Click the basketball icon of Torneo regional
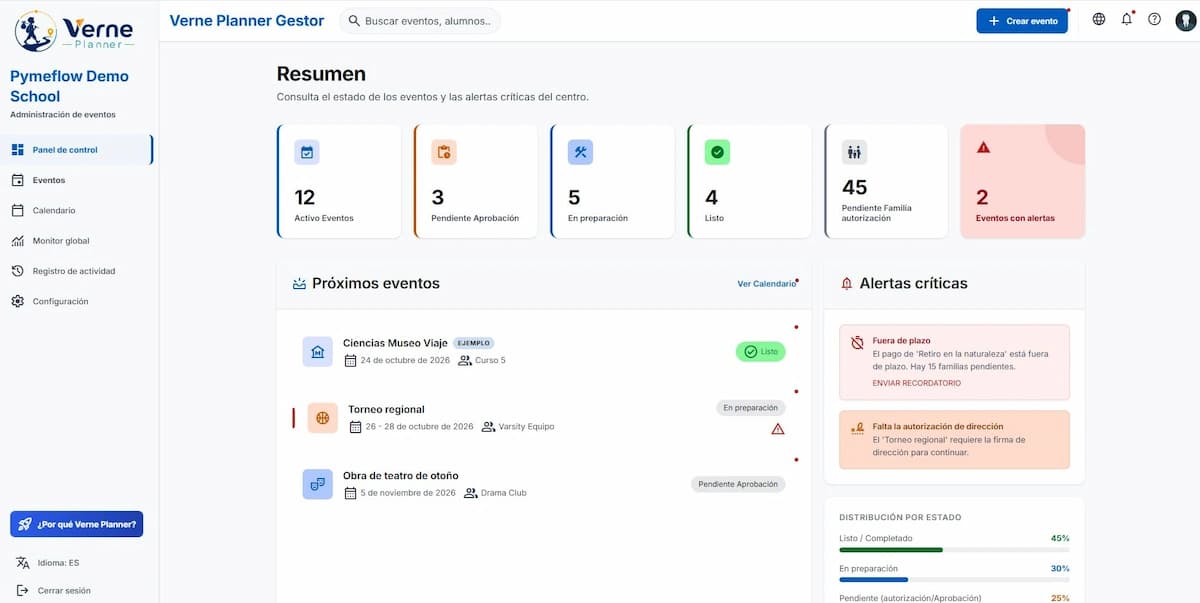 [x=322, y=418]
